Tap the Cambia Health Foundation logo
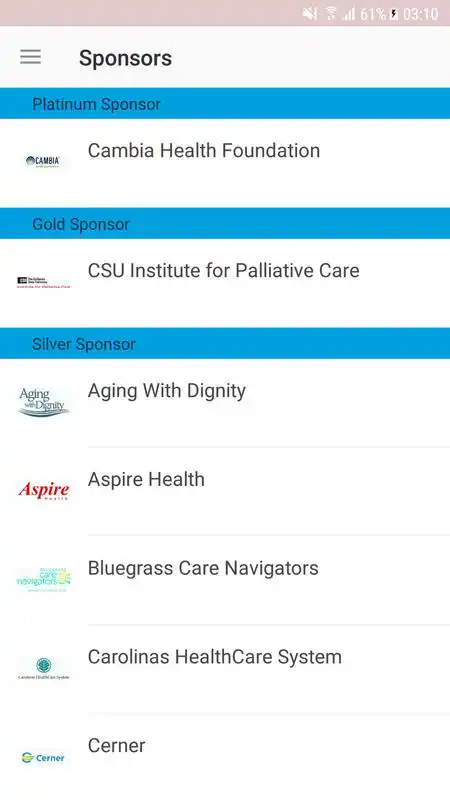The image size is (450, 800). click(43, 162)
